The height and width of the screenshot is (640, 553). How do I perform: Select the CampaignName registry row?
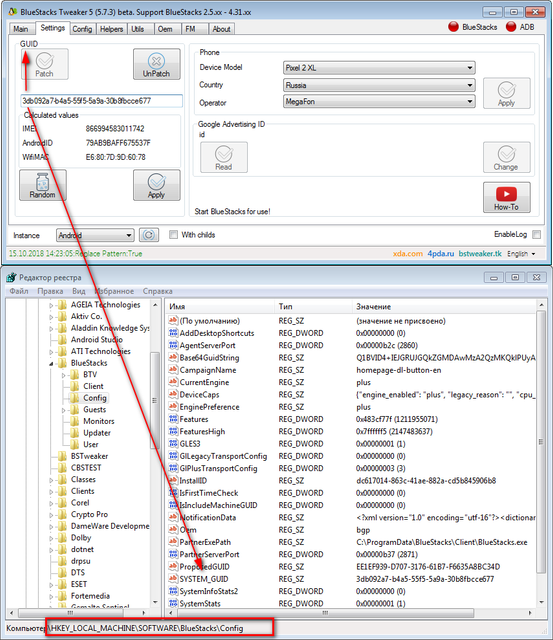tap(351, 370)
